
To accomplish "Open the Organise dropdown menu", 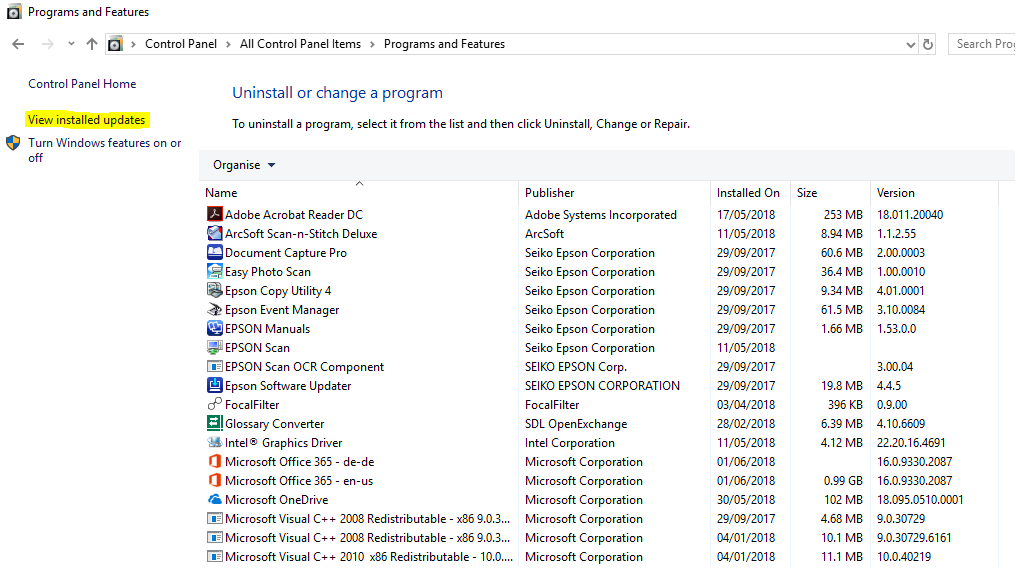I will coord(244,165).
